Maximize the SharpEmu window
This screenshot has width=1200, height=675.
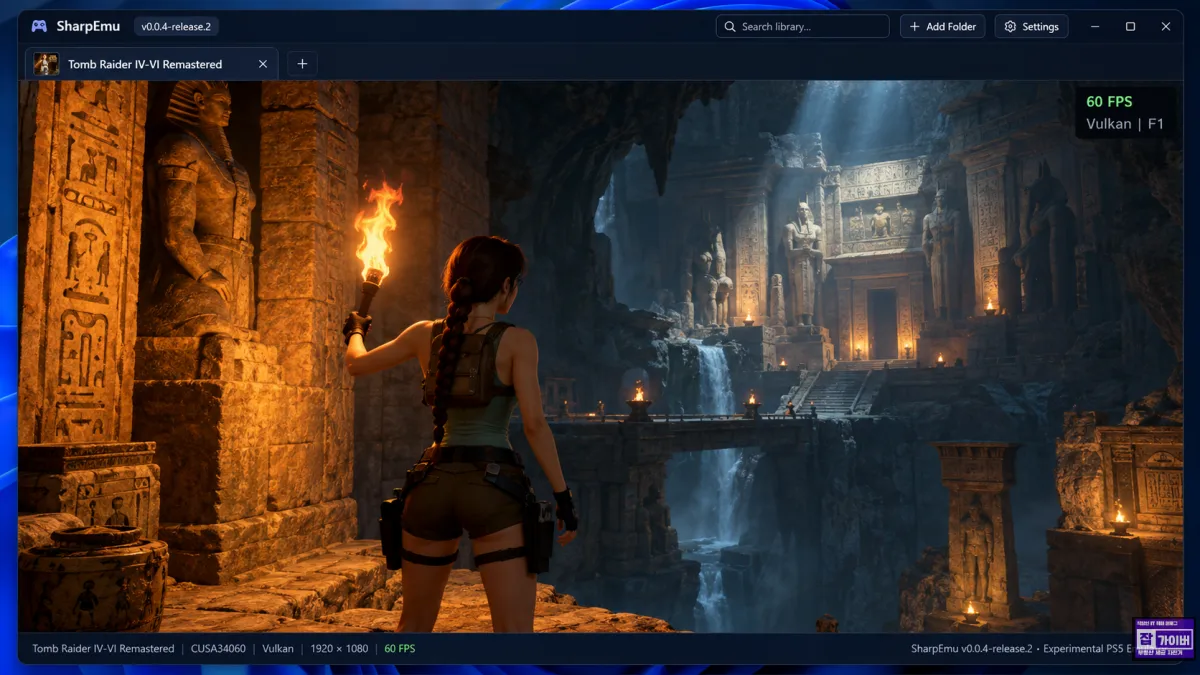click(x=1130, y=27)
